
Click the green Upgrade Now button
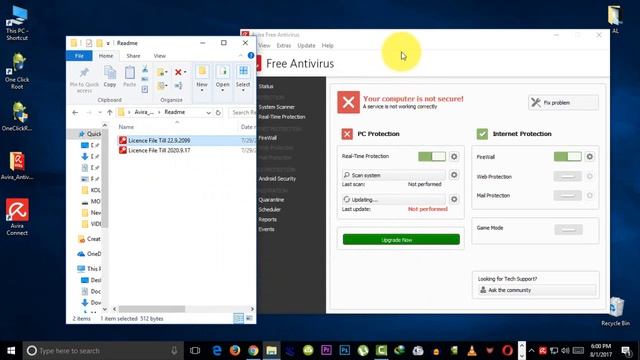coord(401,240)
